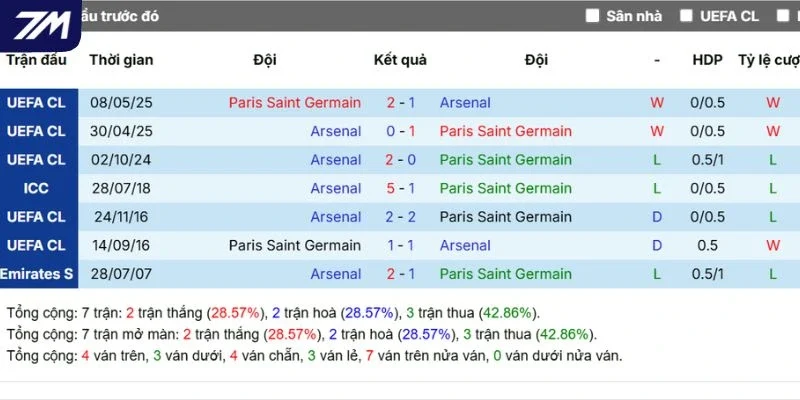Select the ICC competition label

coord(36,188)
